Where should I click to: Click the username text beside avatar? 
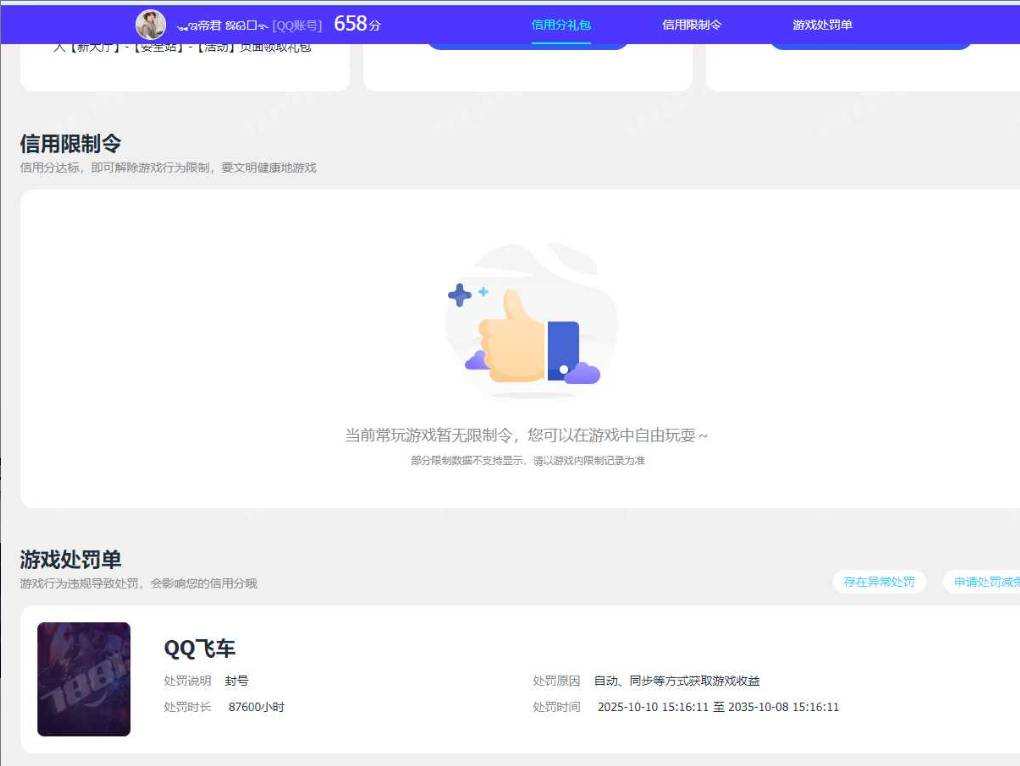coord(222,26)
